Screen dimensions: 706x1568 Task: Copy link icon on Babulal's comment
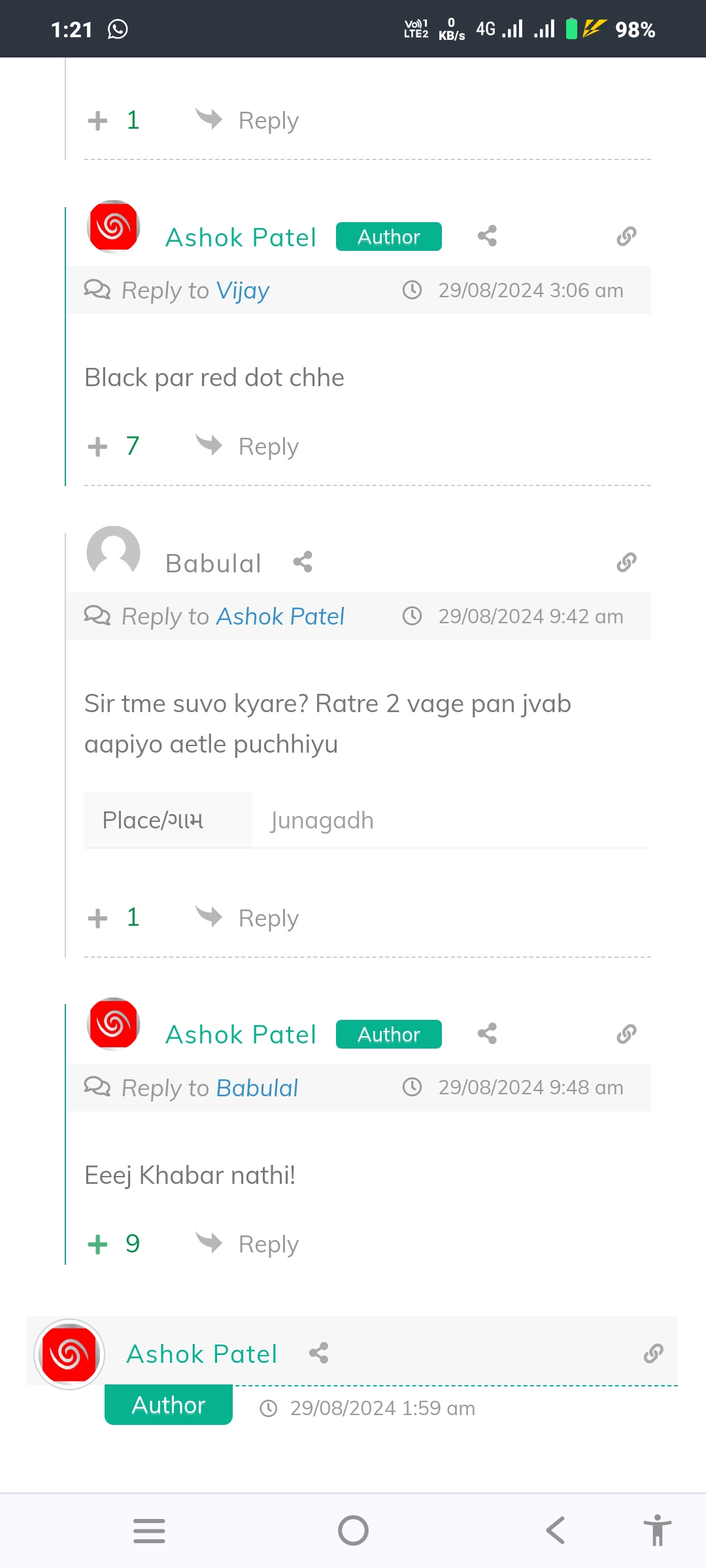pyautogui.click(x=626, y=562)
